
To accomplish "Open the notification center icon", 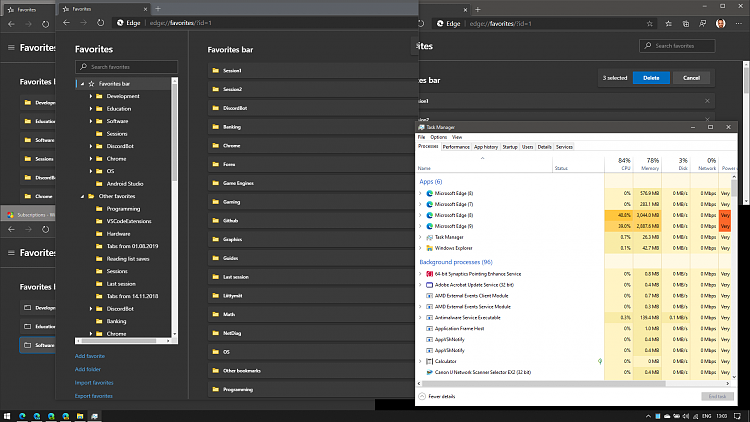I will (x=738, y=416).
